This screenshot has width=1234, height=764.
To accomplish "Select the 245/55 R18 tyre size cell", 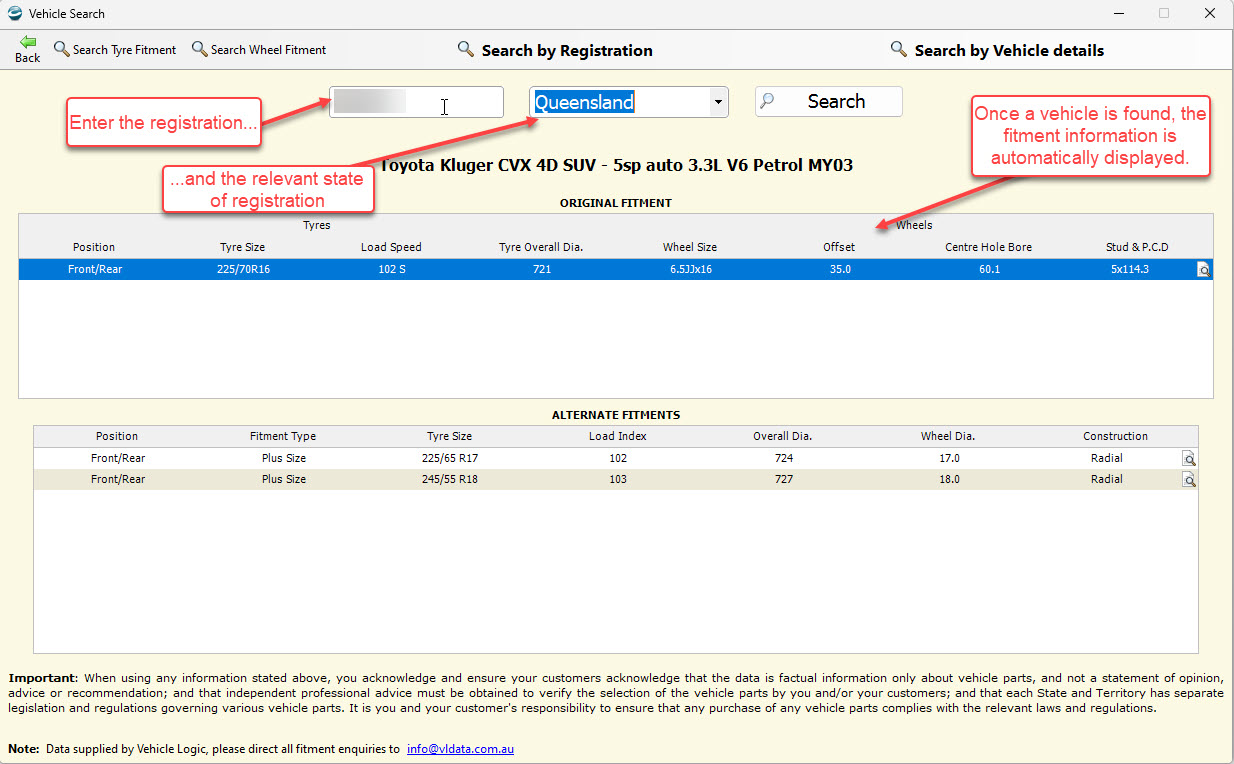I will 449,479.
